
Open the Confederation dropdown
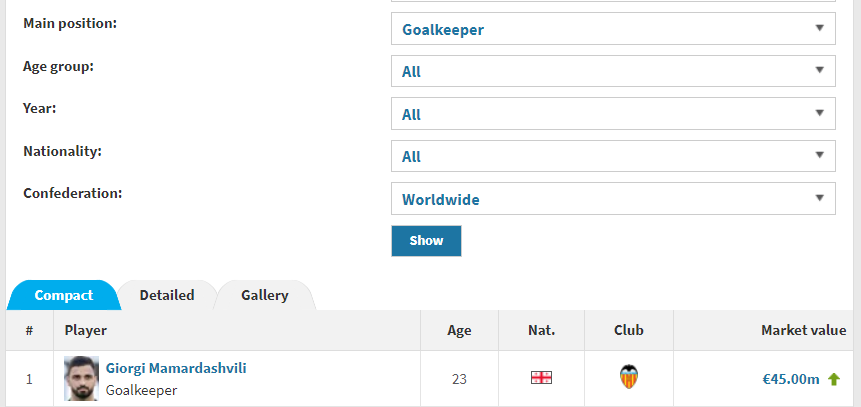tap(612, 199)
